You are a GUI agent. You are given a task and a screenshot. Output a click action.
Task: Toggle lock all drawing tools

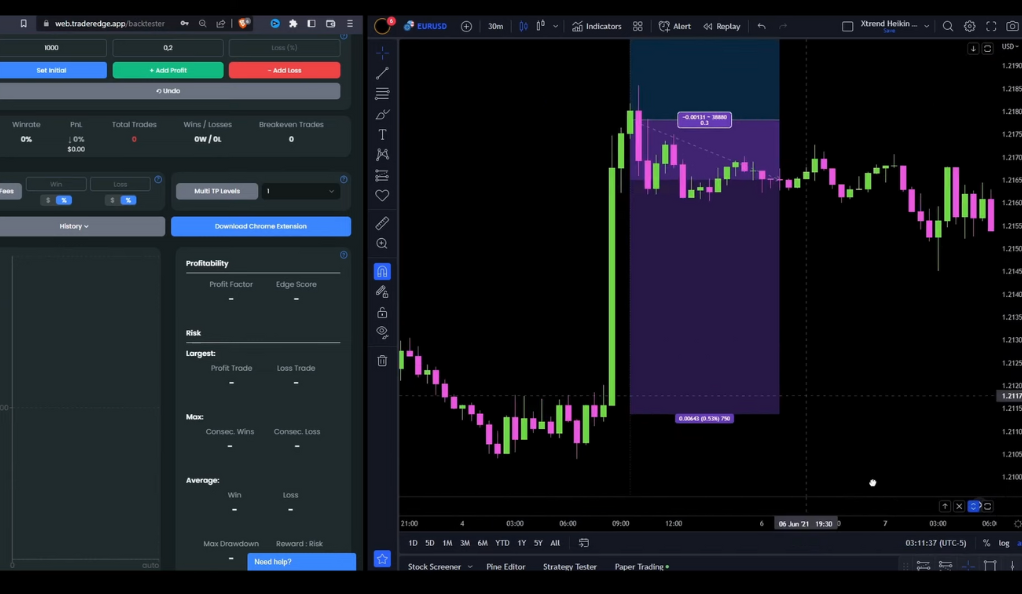(x=382, y=313)
